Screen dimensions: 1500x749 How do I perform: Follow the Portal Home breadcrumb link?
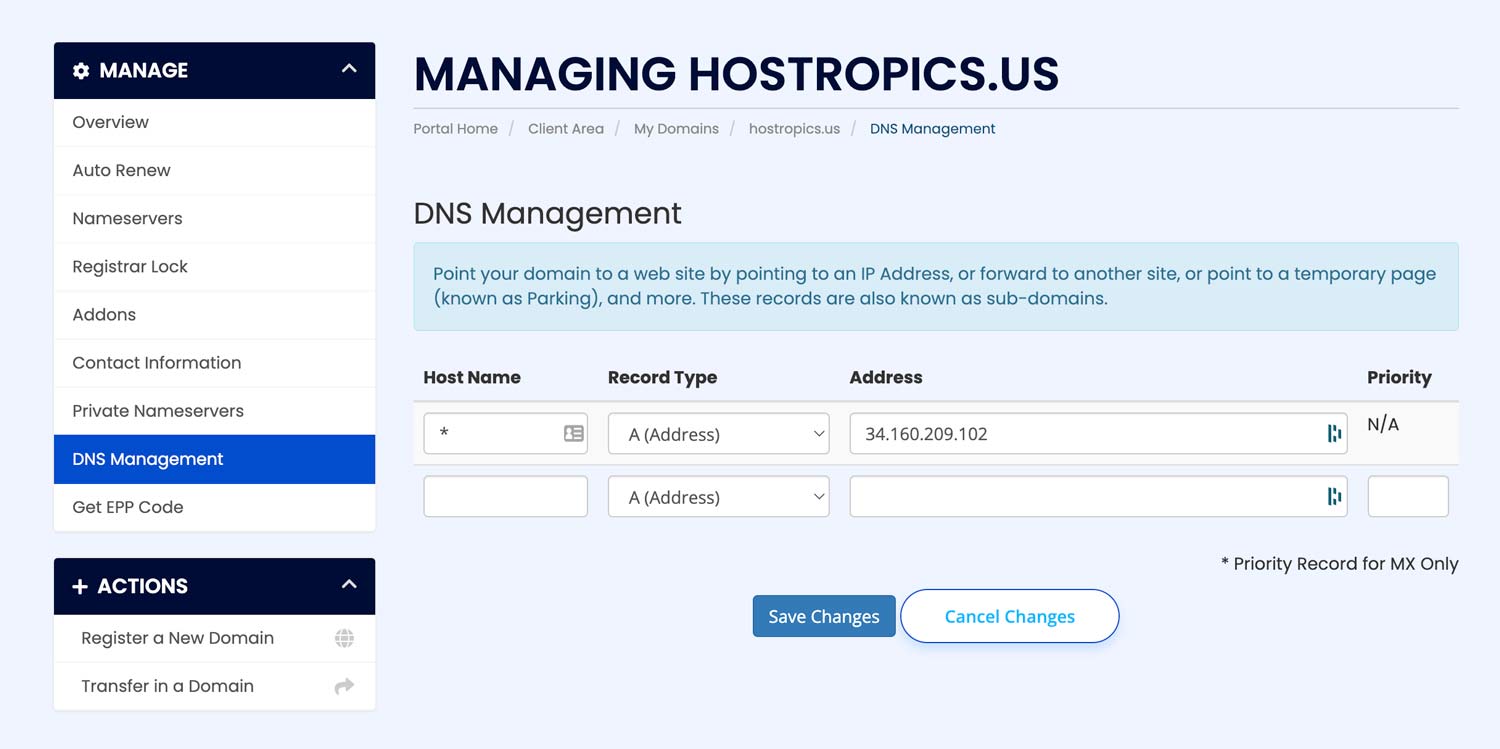click(455, 128)
